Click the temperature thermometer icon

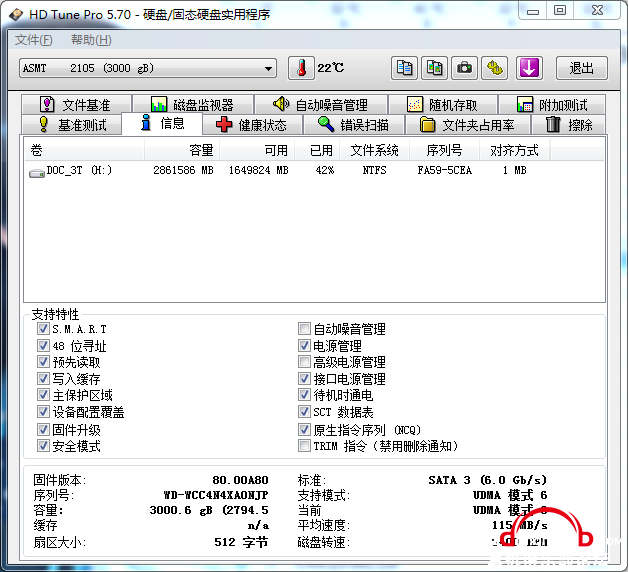301,68
